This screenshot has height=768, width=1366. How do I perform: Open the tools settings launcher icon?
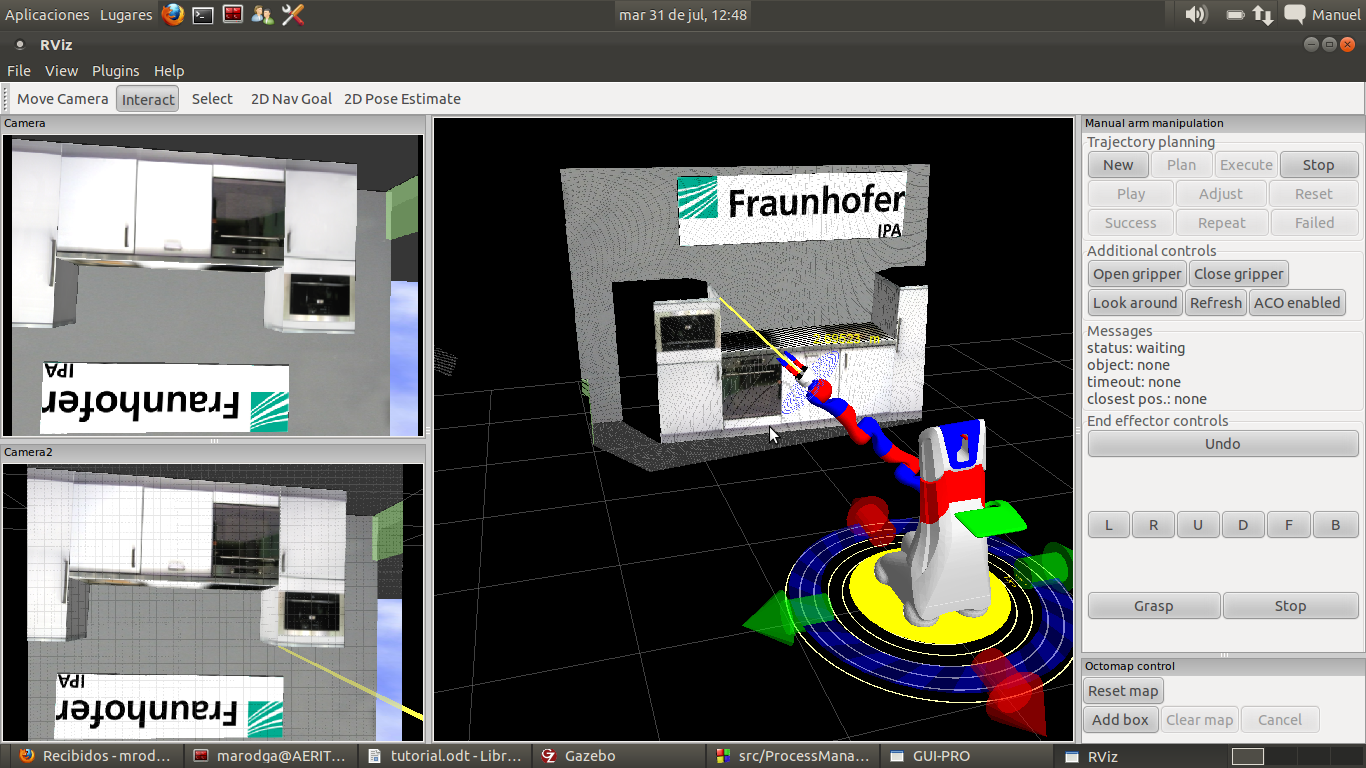[x=293, y=14]
